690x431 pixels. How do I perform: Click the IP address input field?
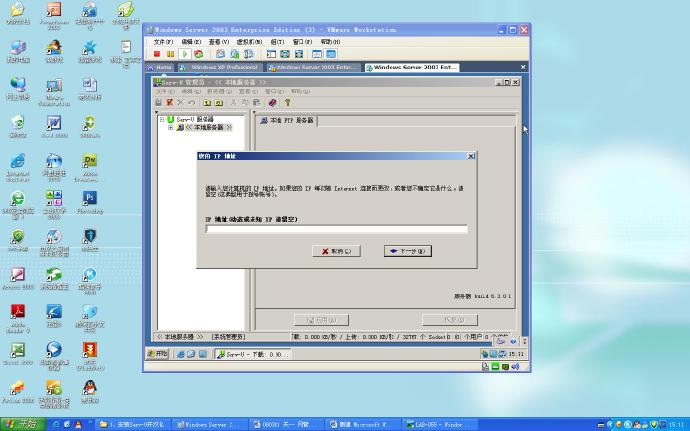pos(337,229)
